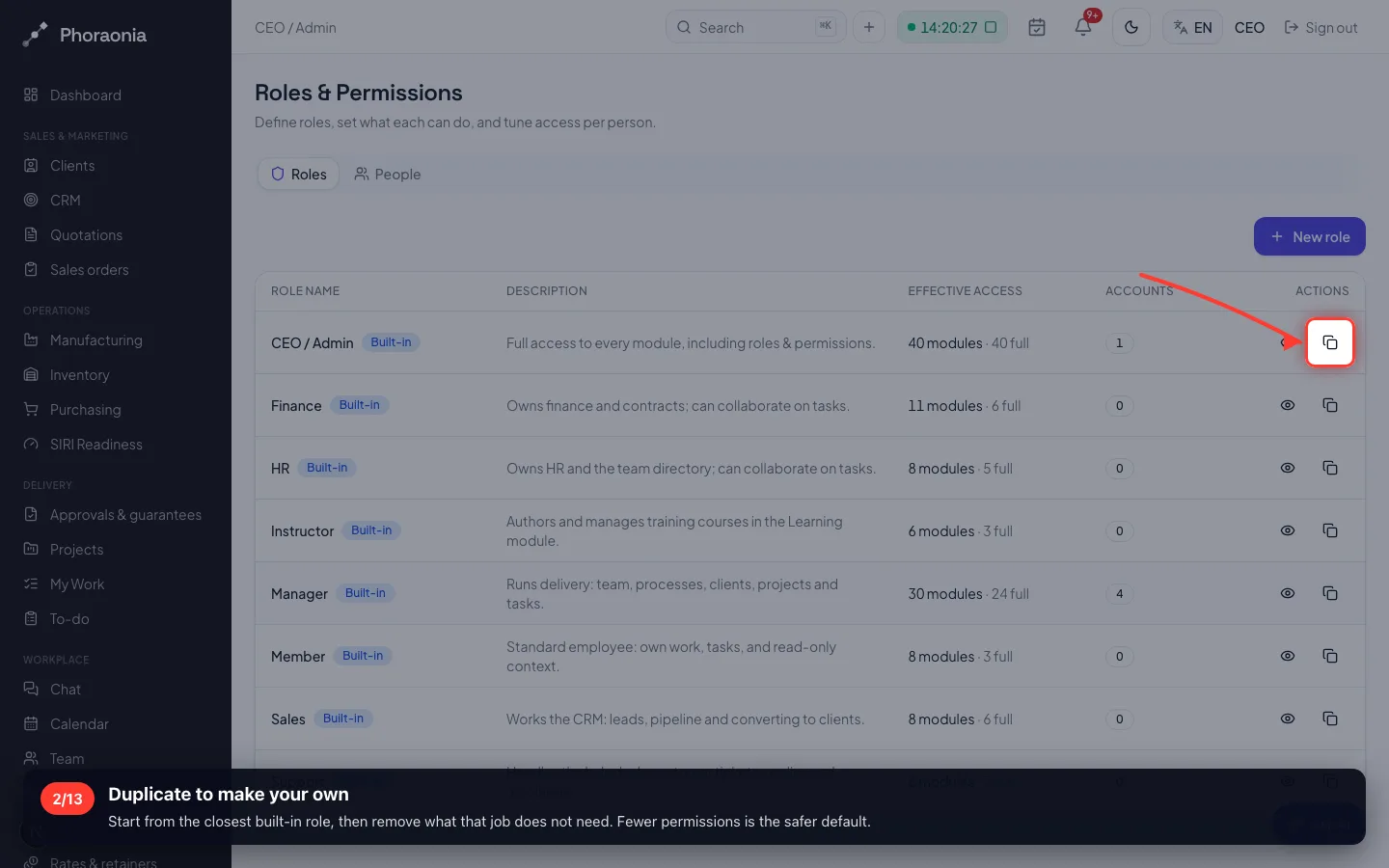Click the Phoraonia logo

tap(85, 35)
